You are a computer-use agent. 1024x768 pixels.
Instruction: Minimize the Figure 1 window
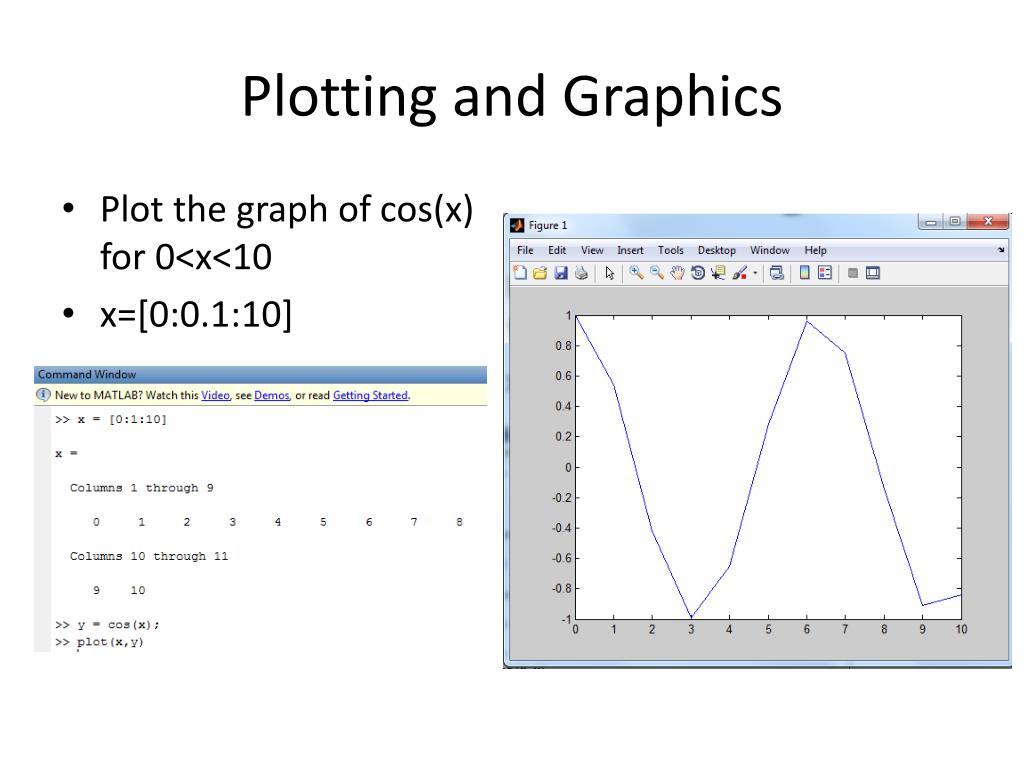[931, 222]
